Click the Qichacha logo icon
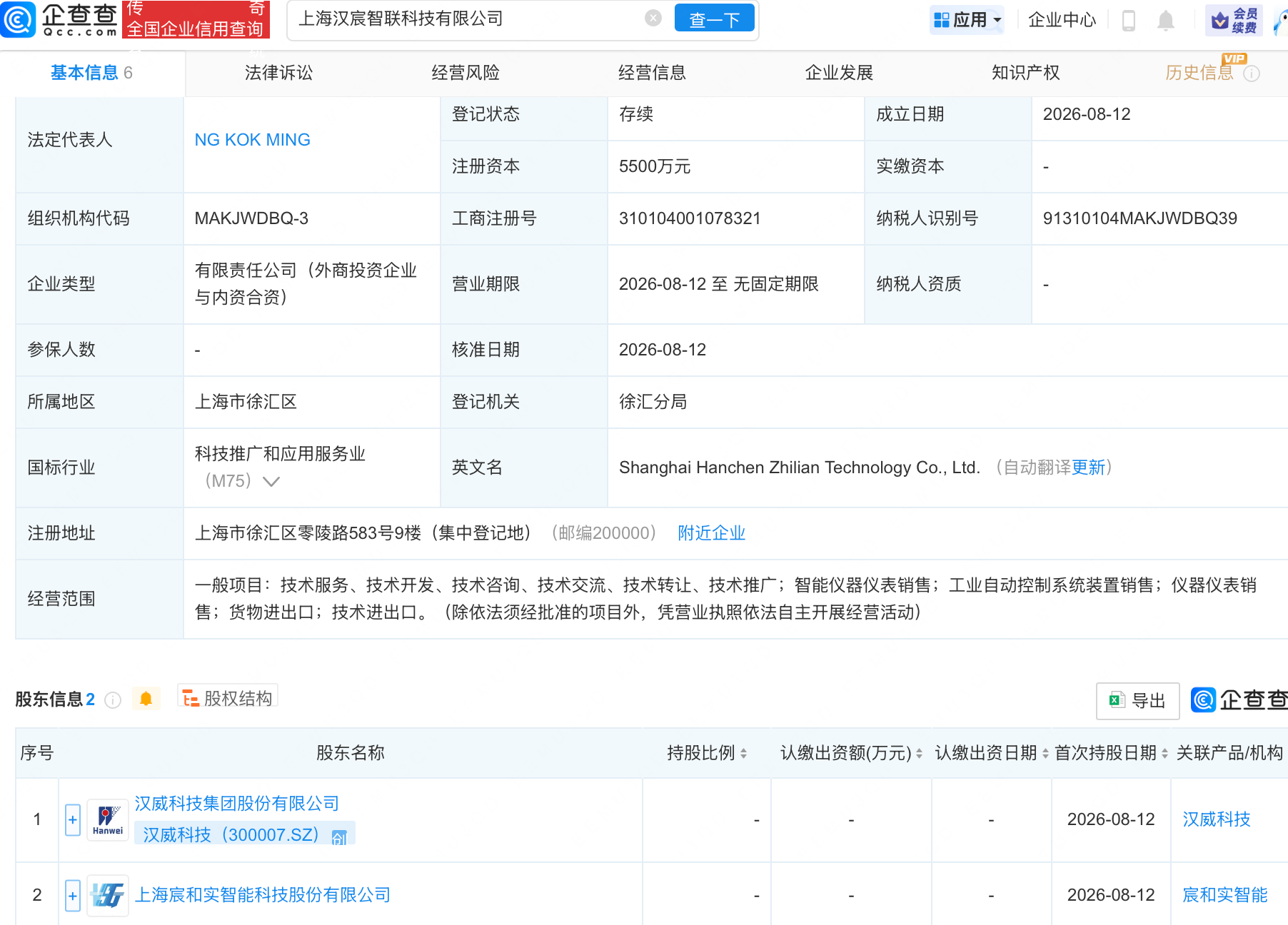1288x925 pixels. point(19,19)
